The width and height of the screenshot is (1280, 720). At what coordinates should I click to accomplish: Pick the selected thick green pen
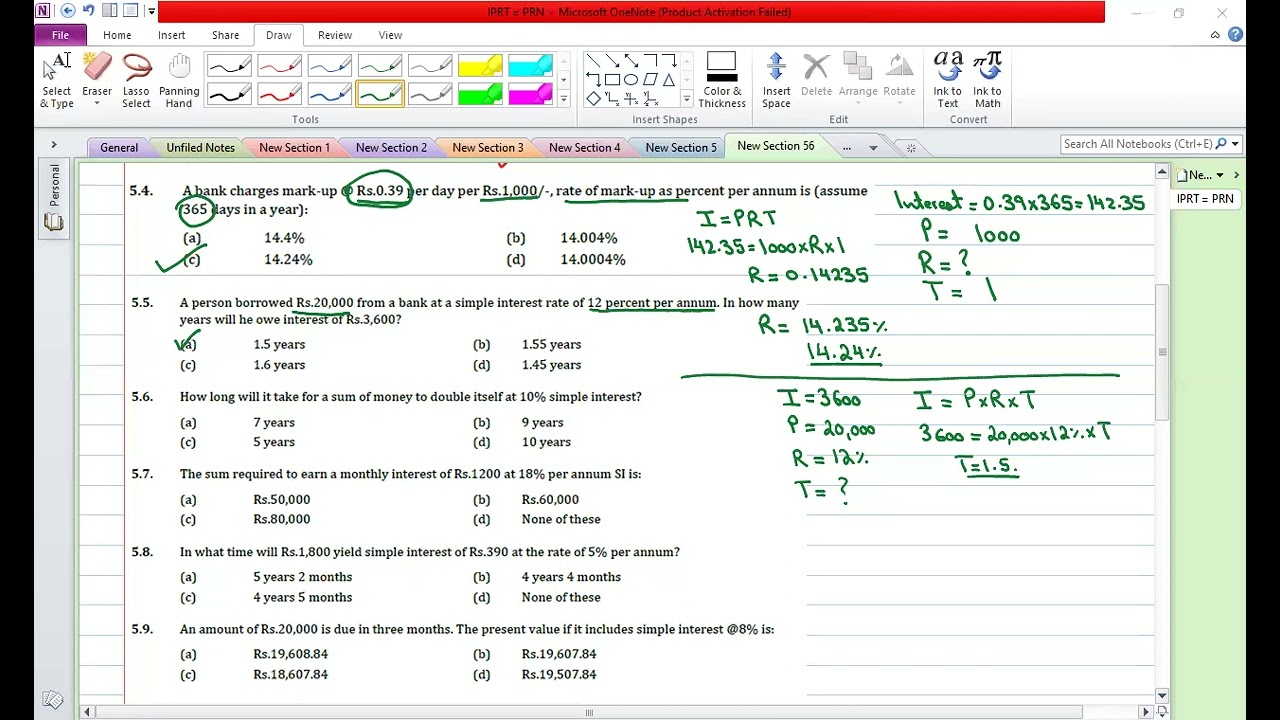click(379, 94)
